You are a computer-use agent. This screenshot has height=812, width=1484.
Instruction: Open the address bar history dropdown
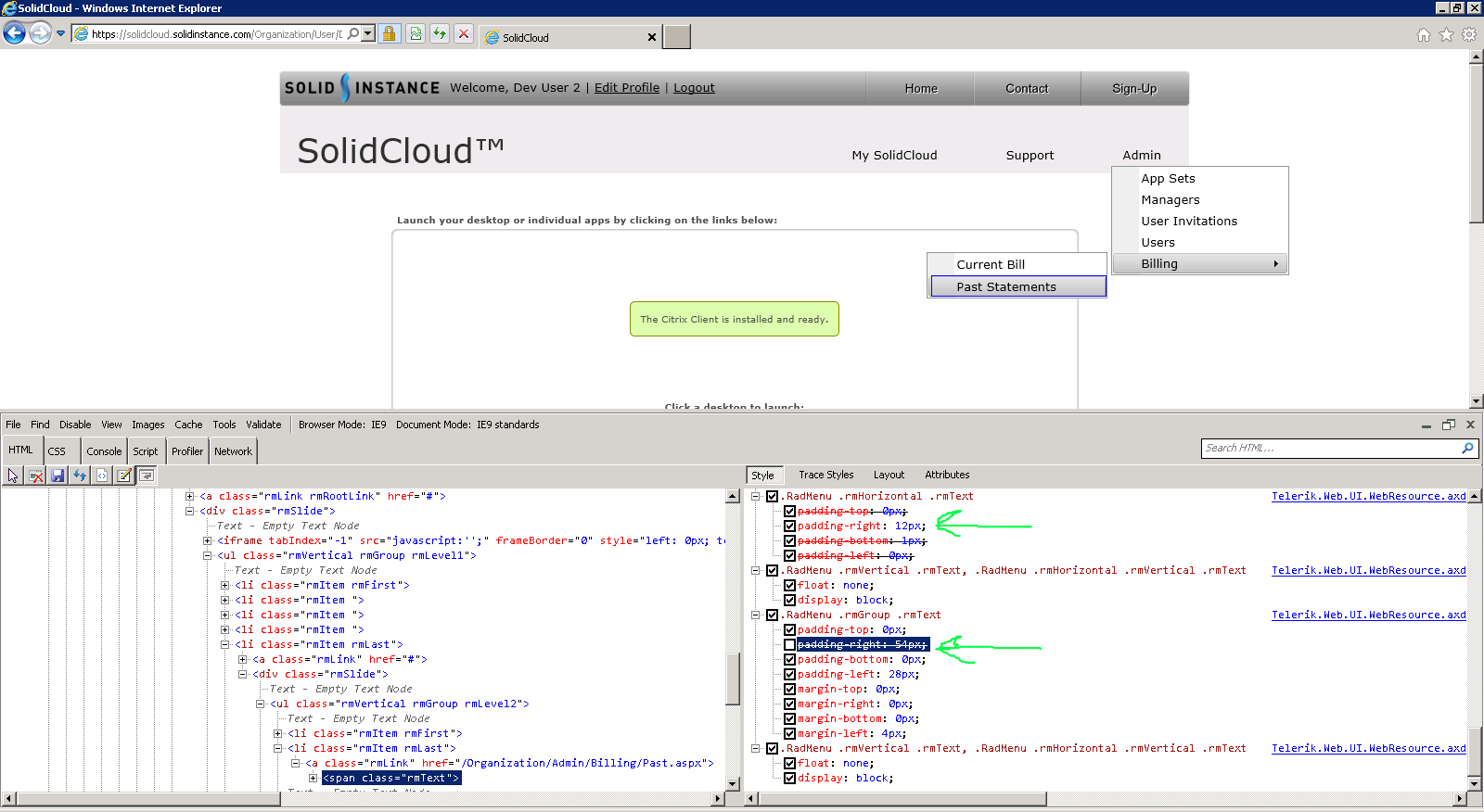coord(368,34)
